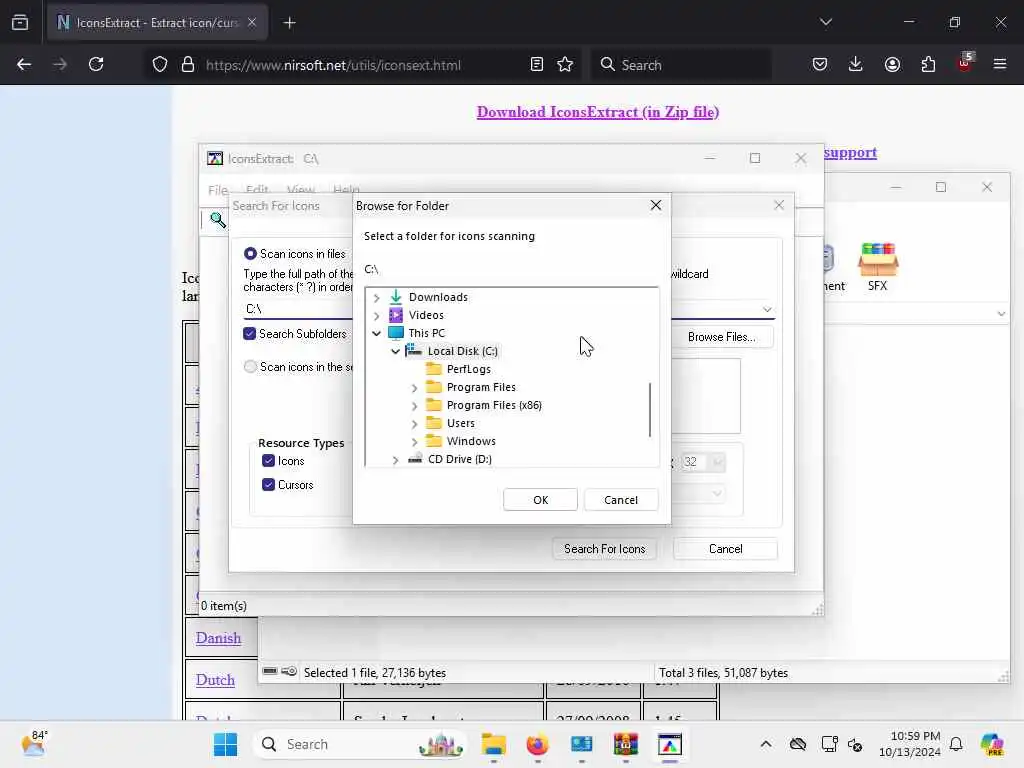
Task: Click the Windows taskbar Search box
Action: [x=360, y=744]
